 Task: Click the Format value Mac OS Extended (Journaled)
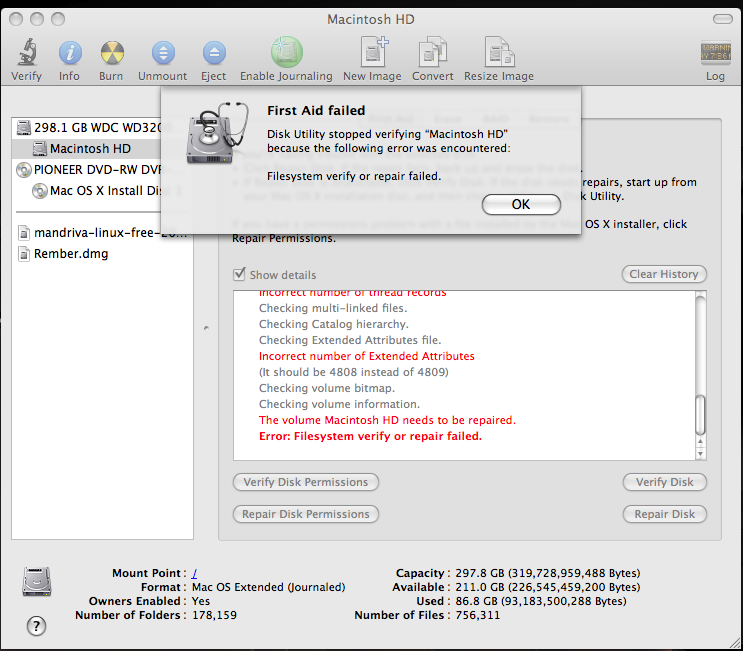(x=269, y=587)
